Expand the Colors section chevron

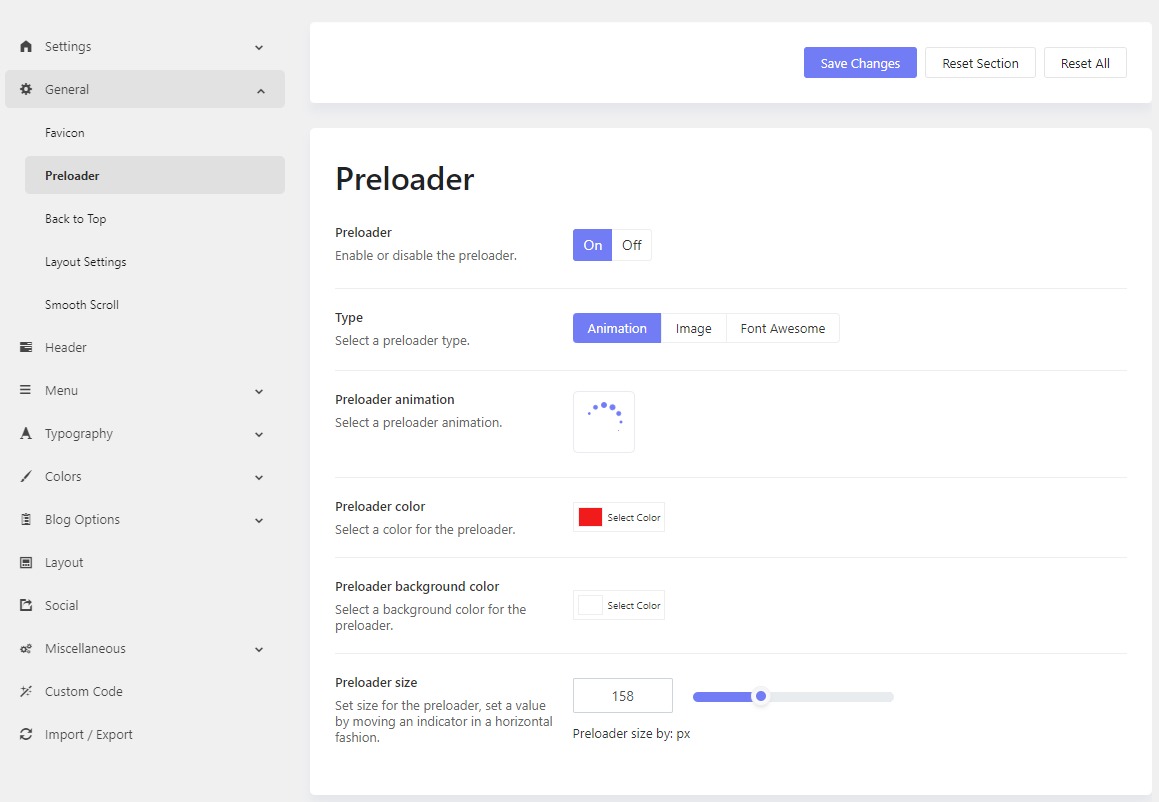tap(259, 478)
